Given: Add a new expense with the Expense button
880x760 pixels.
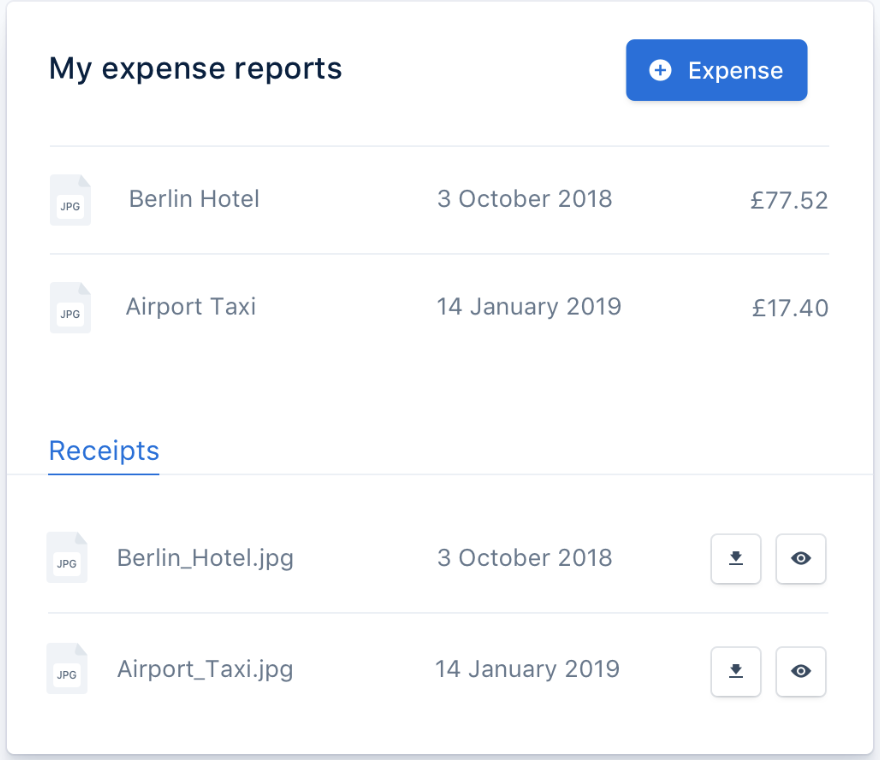Looking at the screenshot, I should 716,70.
